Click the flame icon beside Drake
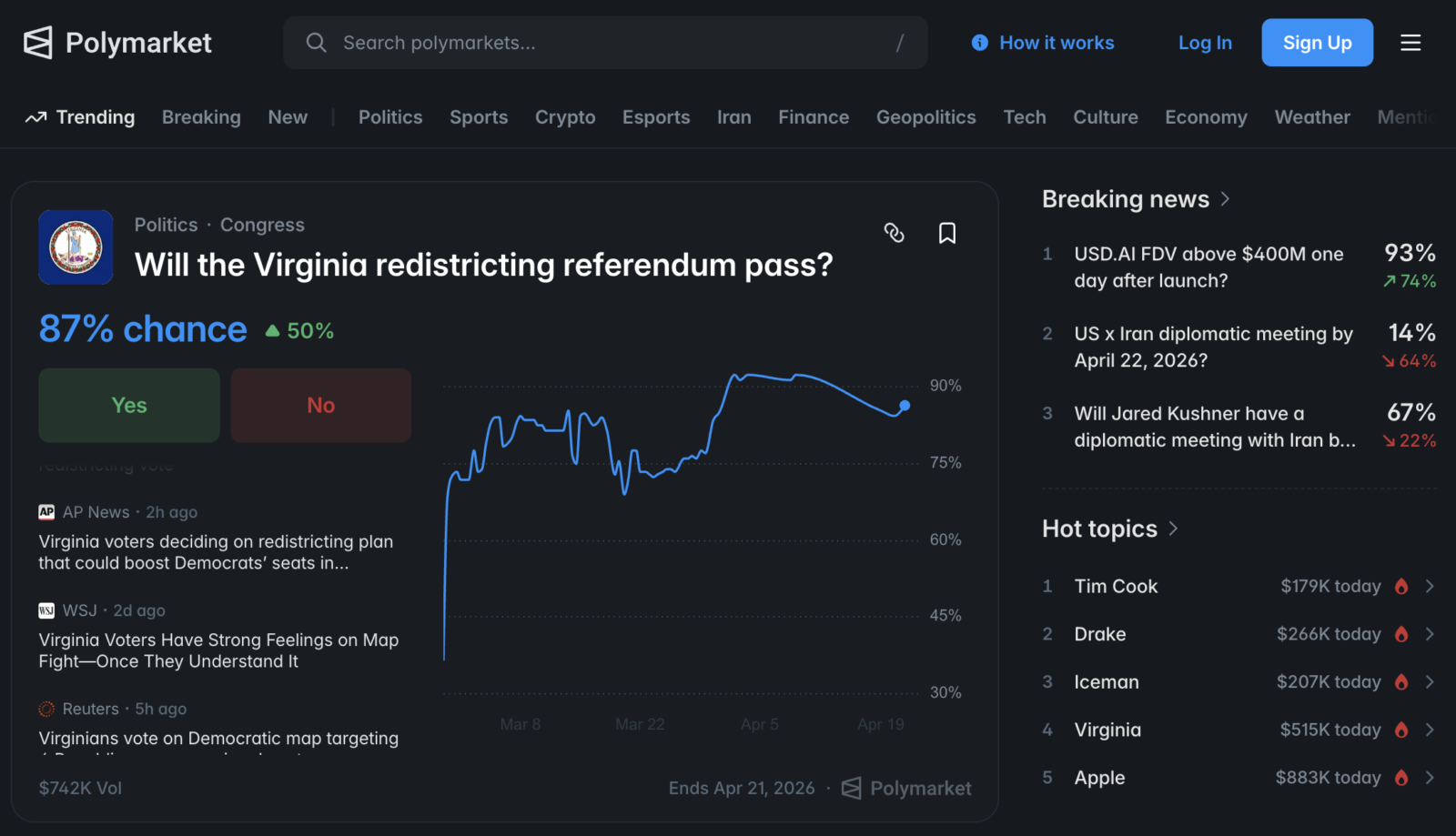Viewport: 1456px width, 836px height. pyautogui.click(x=1401, y=634)
